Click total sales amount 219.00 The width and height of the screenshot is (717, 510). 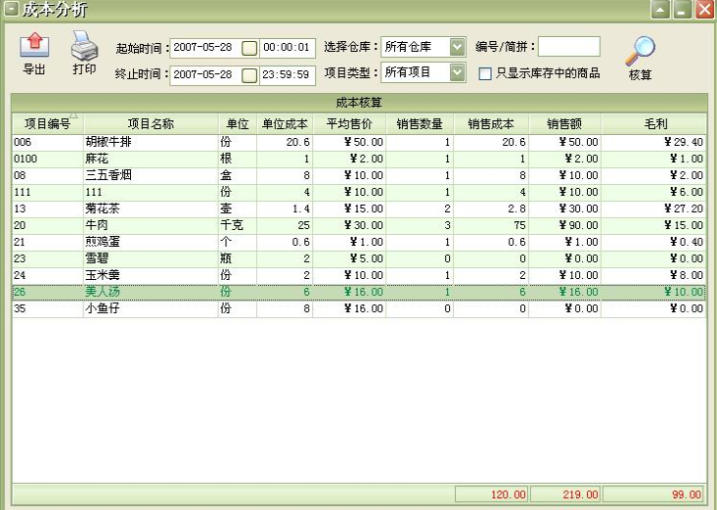(565, 494)
